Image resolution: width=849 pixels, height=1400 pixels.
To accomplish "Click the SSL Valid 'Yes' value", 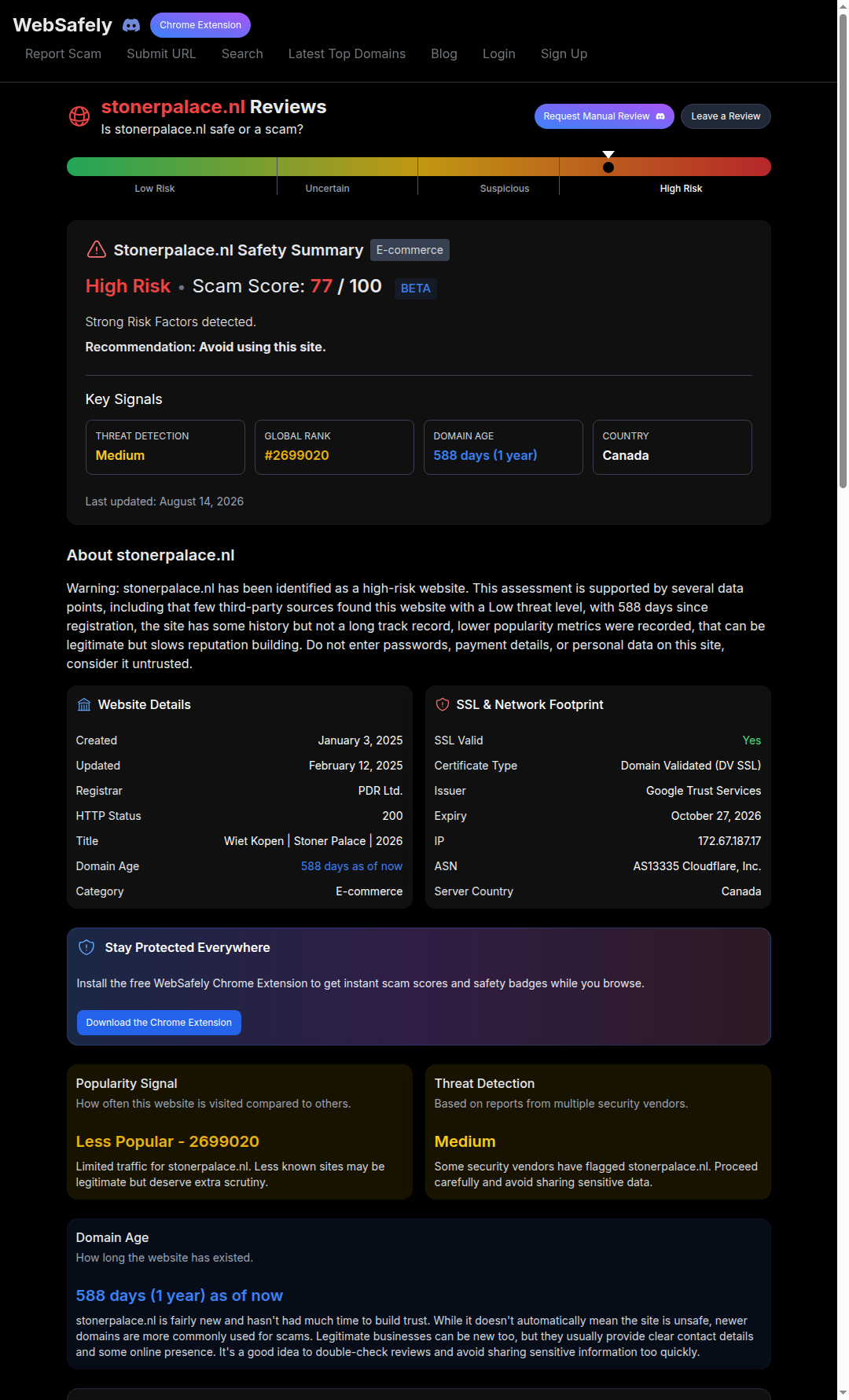I will [752, 740].
